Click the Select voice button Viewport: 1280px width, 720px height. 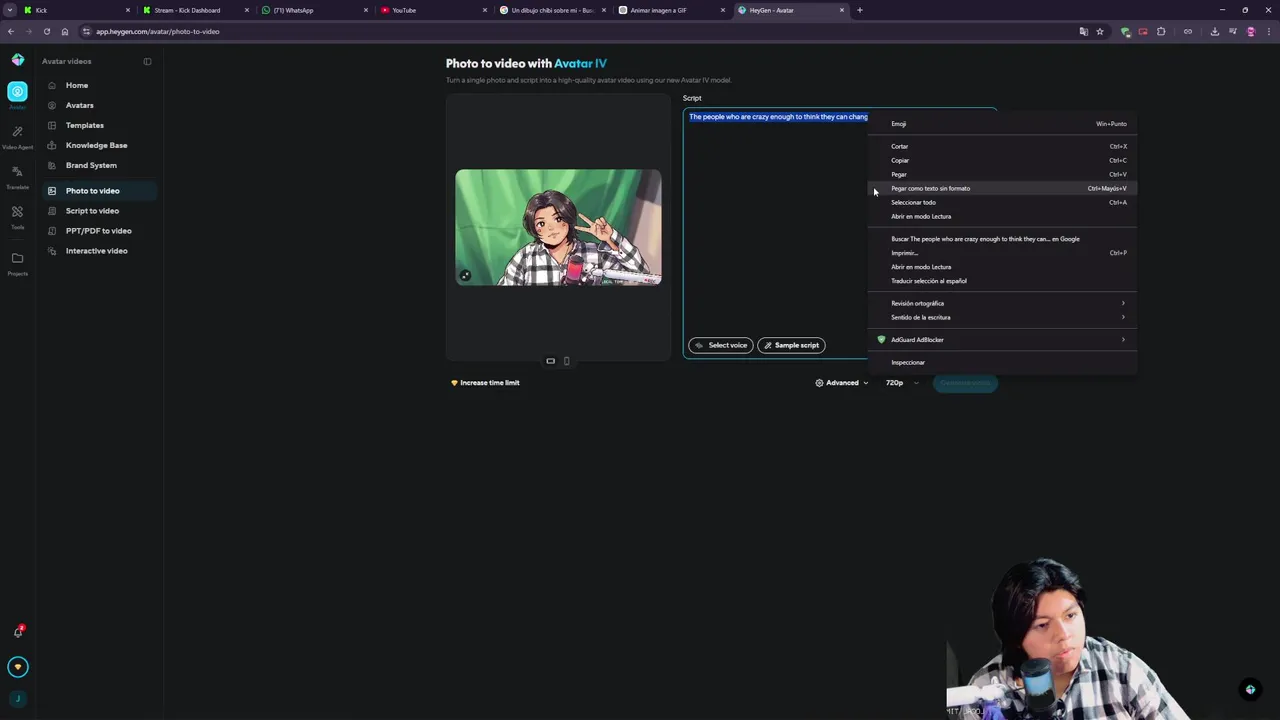point(721,345)
